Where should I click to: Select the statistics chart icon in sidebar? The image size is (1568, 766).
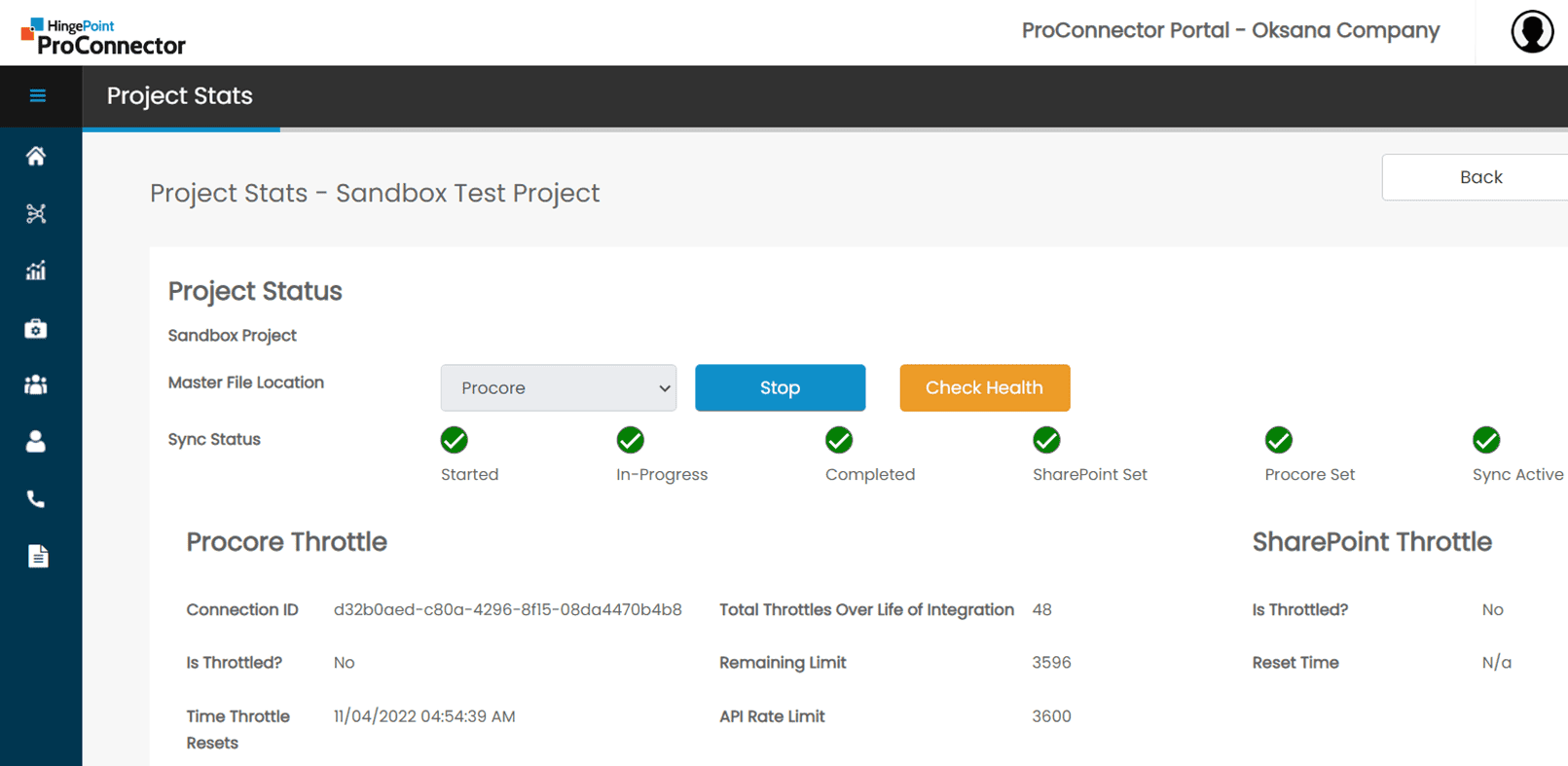pos(35,271)
